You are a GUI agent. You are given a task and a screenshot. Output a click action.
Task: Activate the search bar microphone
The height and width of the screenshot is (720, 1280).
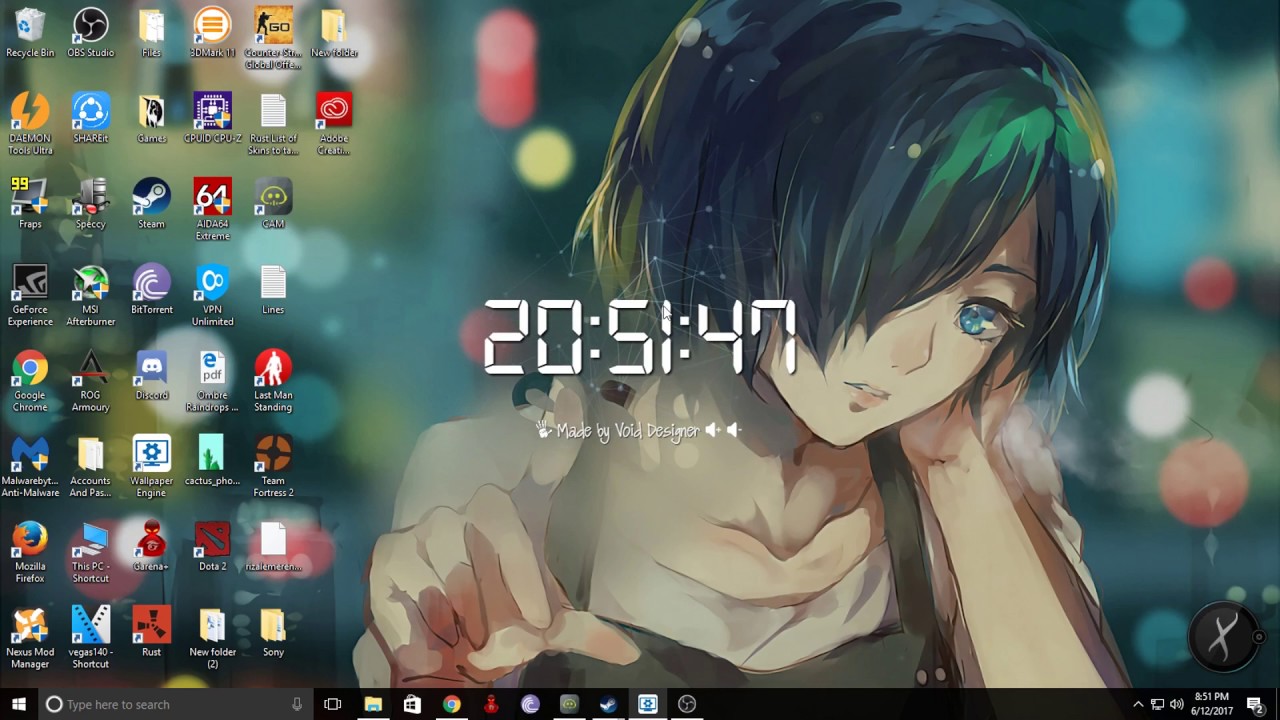coord(296,704)
